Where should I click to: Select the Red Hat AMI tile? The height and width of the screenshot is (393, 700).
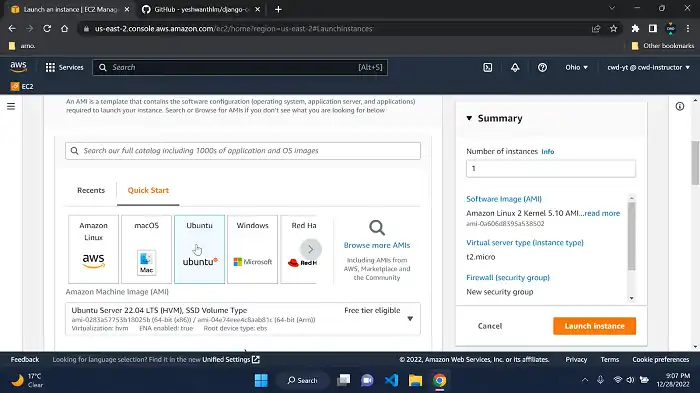tap(298, 249)
